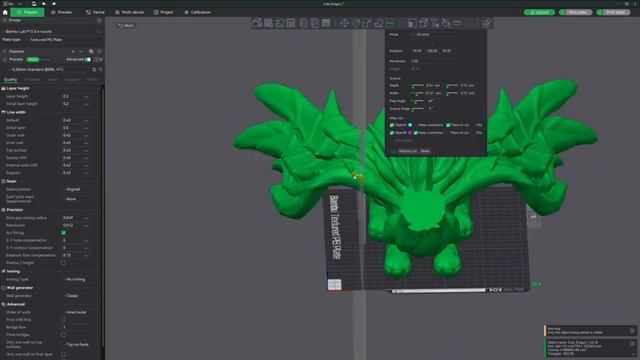The width and height of the screenshot is (640, 360).
Task: Click the Variable layer height icon
Action: coord(326,23)
